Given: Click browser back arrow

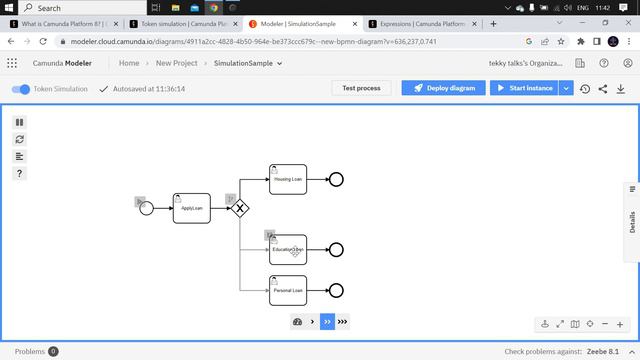Looking at the screenshot, I should [11, 41].
